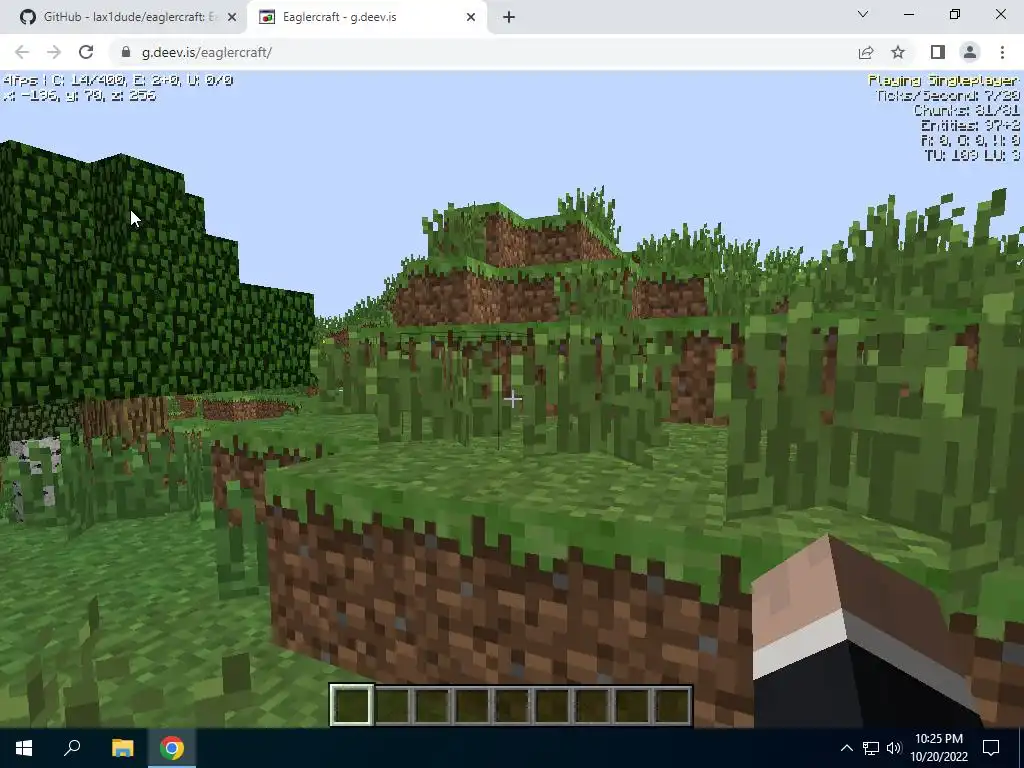The height and width of the screenshot is (768, 1024).
Task: View site security lock information
Action: 126,52
